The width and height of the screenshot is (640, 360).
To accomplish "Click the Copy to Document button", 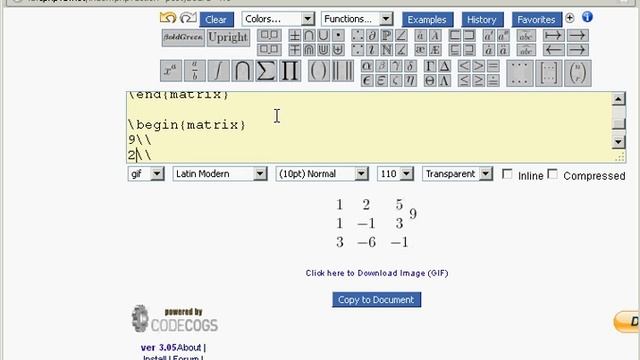I will pyautogui.click(x=376, y=300).
